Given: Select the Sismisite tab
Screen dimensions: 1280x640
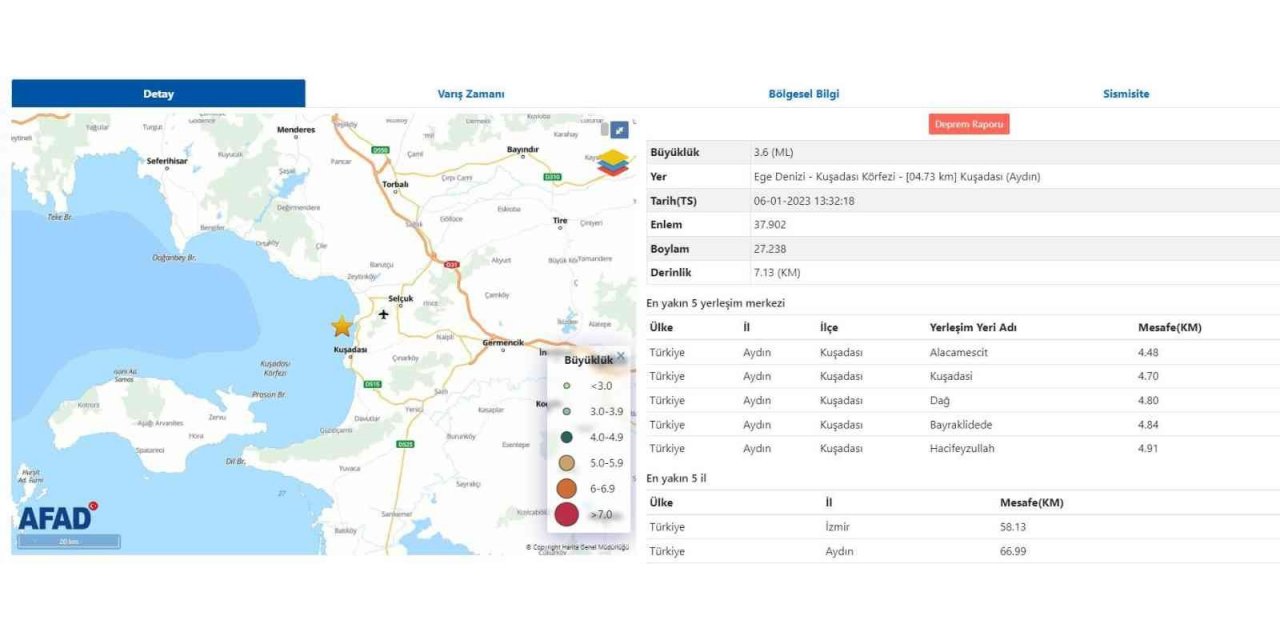Looking at the screenshot, I should tap(1126, 94).
